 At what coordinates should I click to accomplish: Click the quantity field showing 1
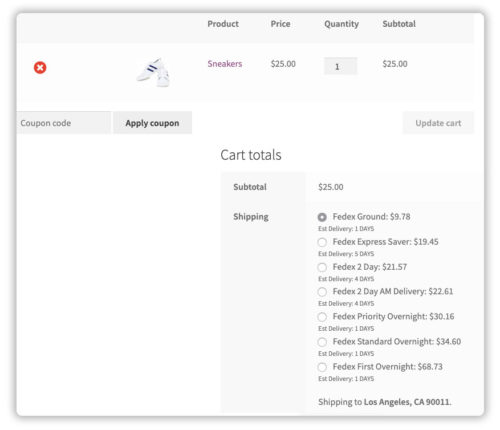click(340, 66)
